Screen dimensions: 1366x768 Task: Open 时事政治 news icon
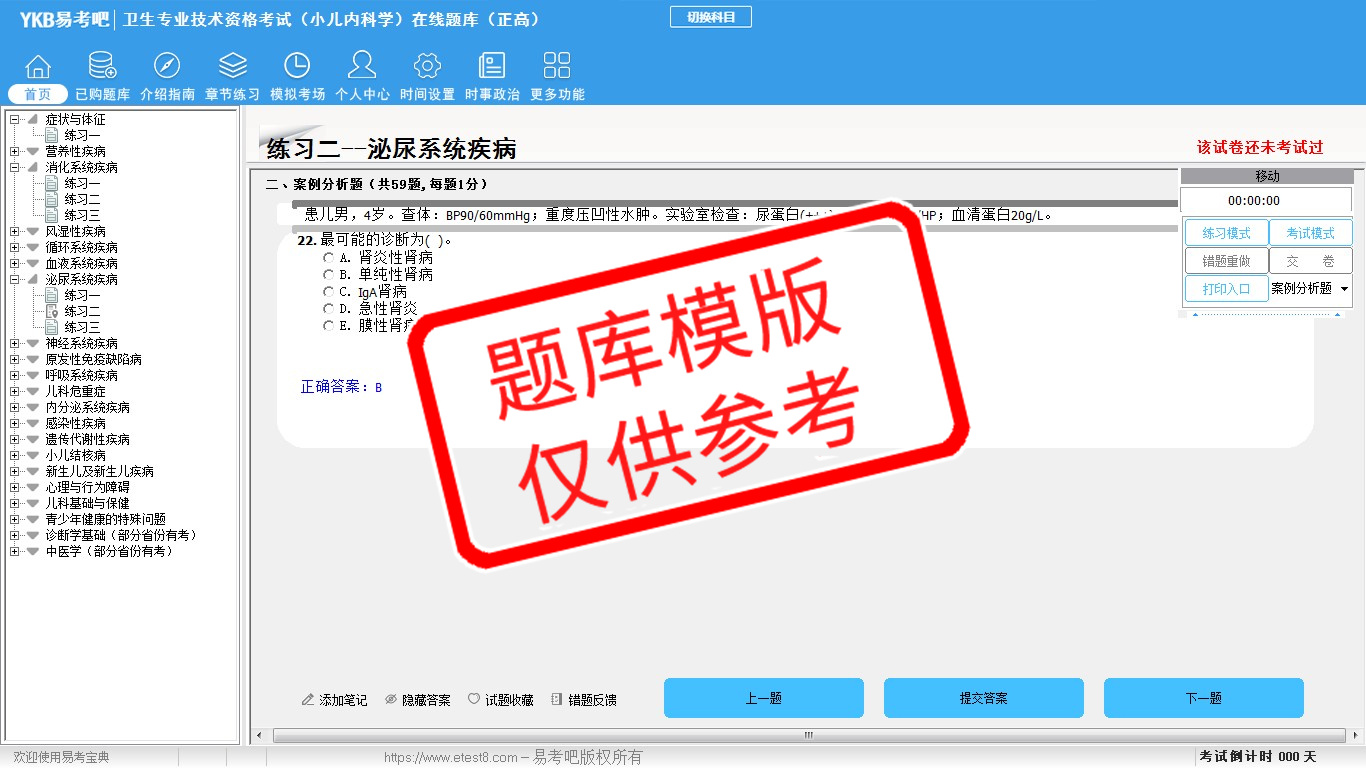click(x=492, y=67)
